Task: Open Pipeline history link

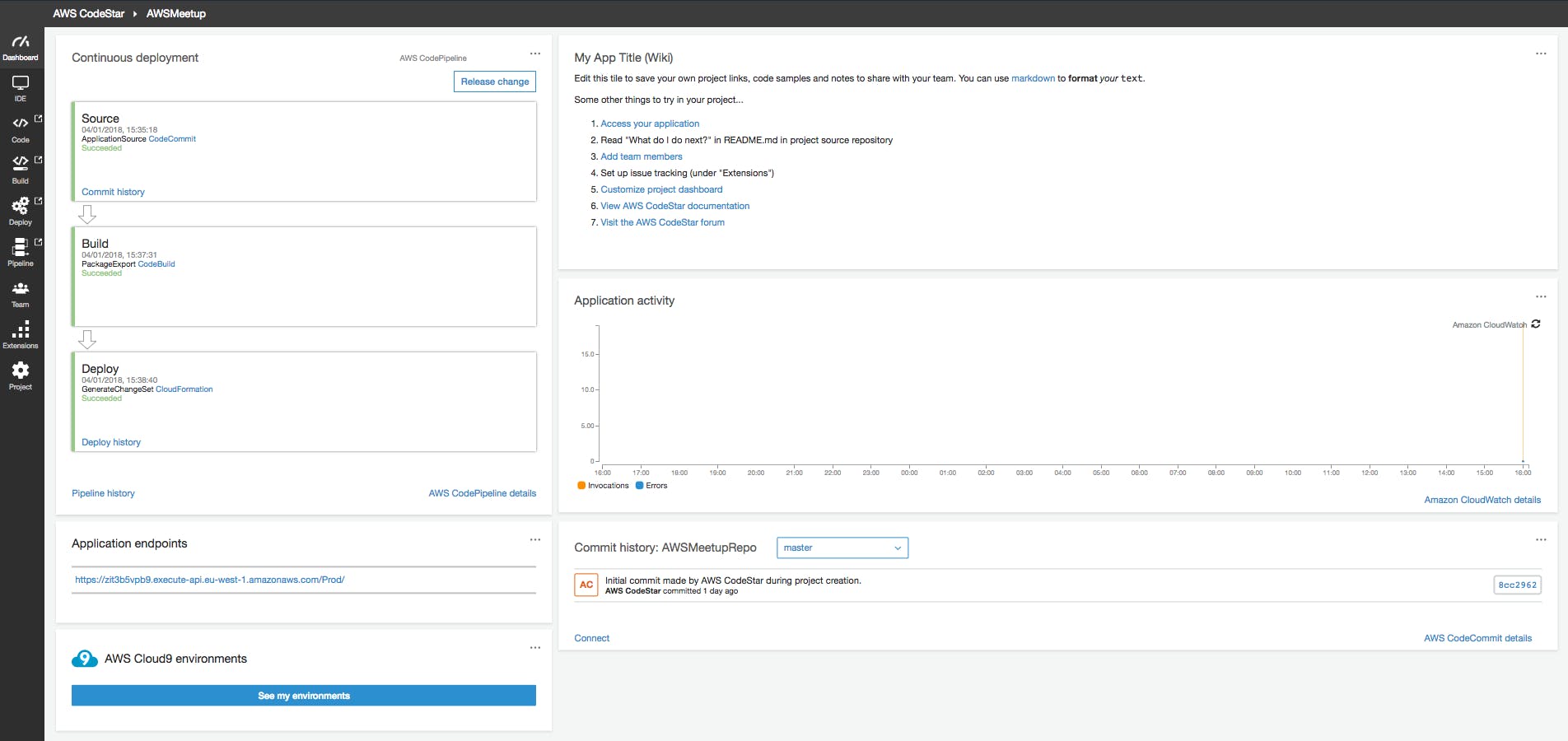Action: [103, 493]
